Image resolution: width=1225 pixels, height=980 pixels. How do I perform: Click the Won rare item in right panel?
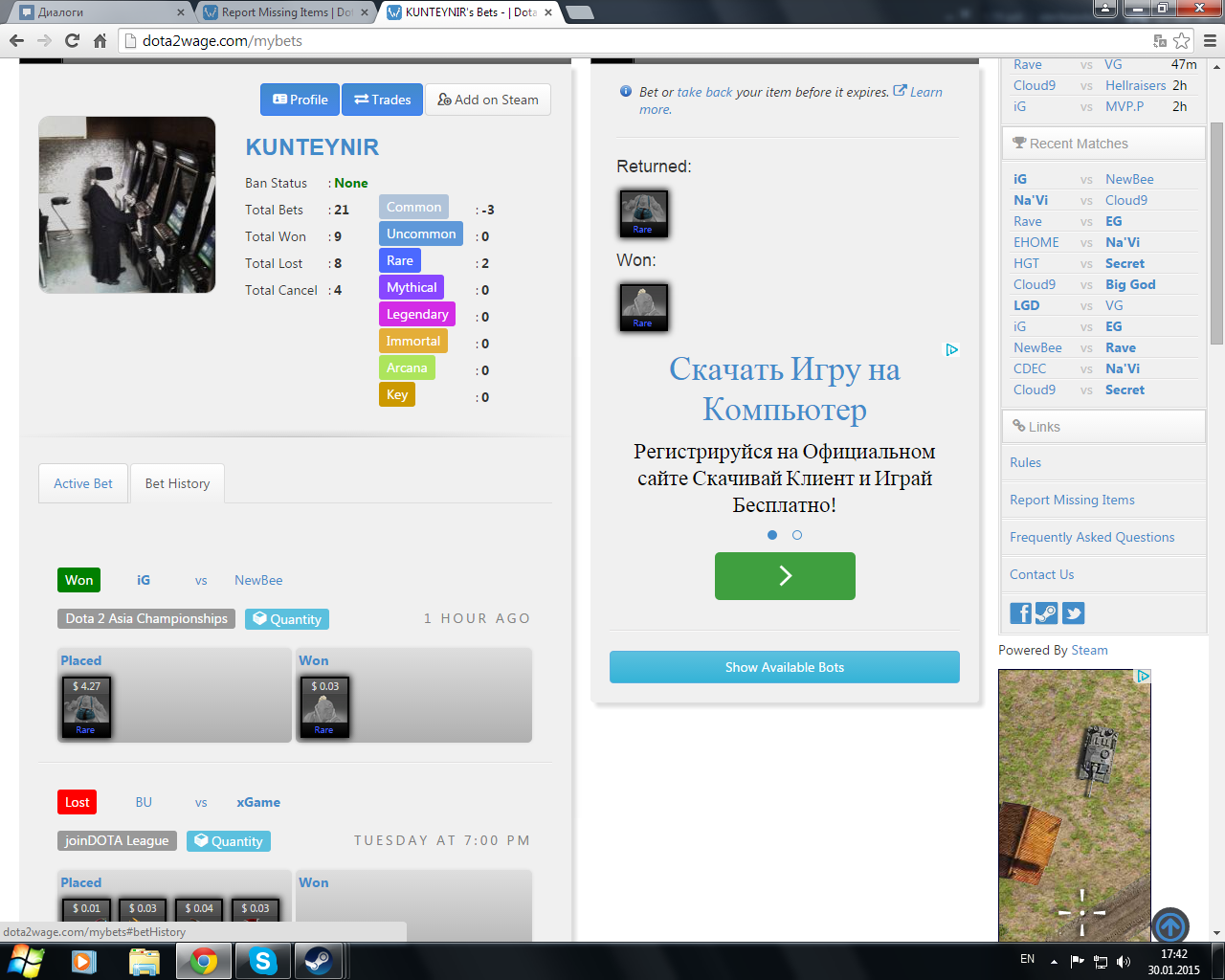(643, 306)
